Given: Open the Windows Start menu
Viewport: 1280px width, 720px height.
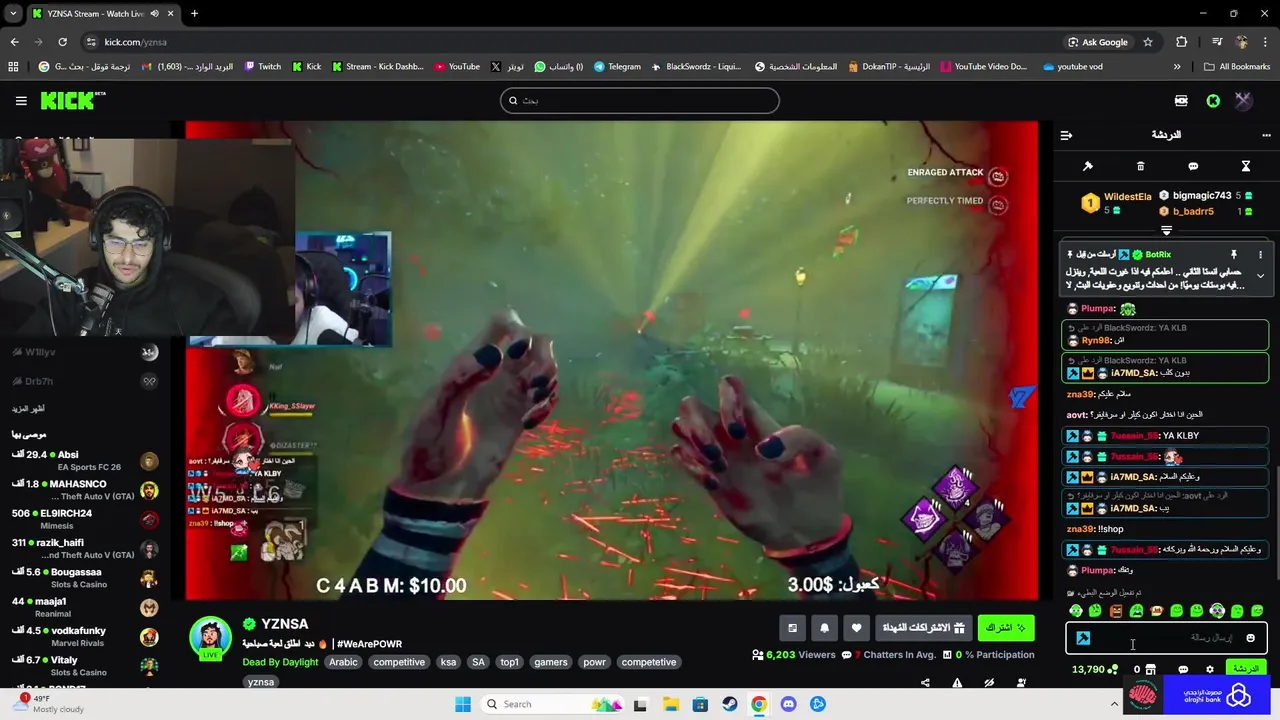Looking at the screenshot, I should pyautogui.click(x=463, y=704).
